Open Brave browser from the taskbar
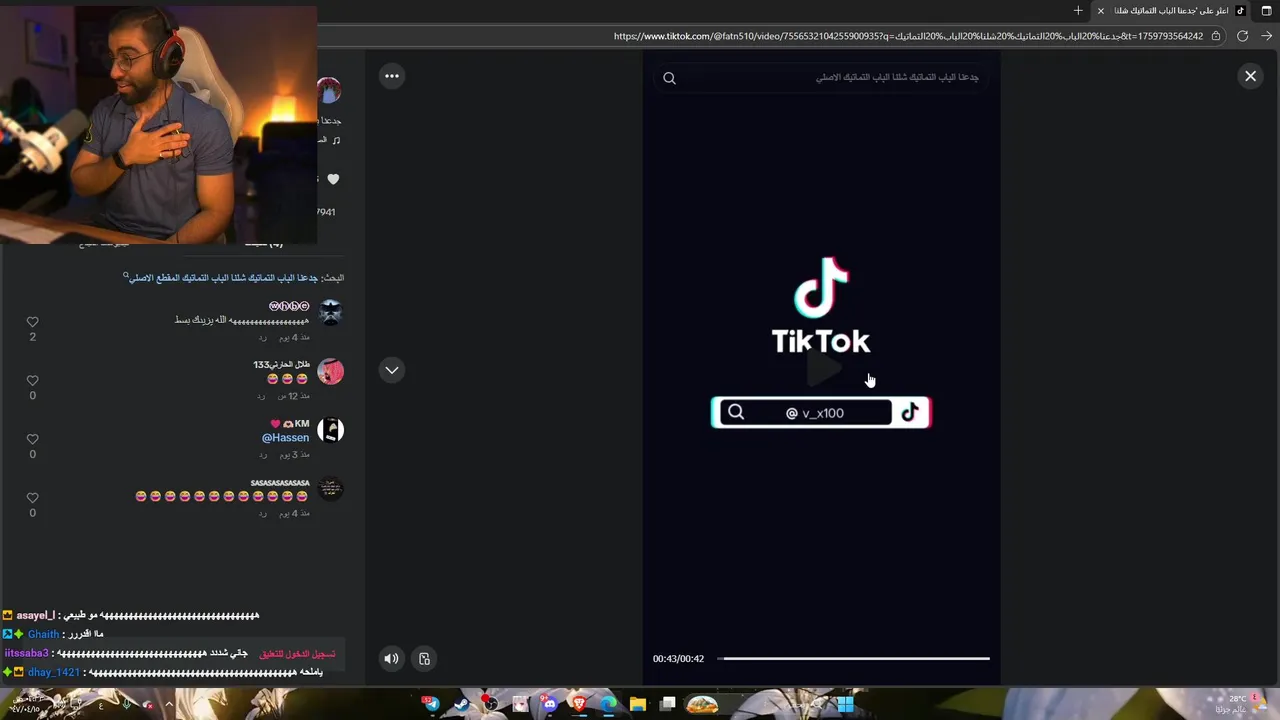Image resolution: width=1280 pixels, height=720 pixels. 578,704
